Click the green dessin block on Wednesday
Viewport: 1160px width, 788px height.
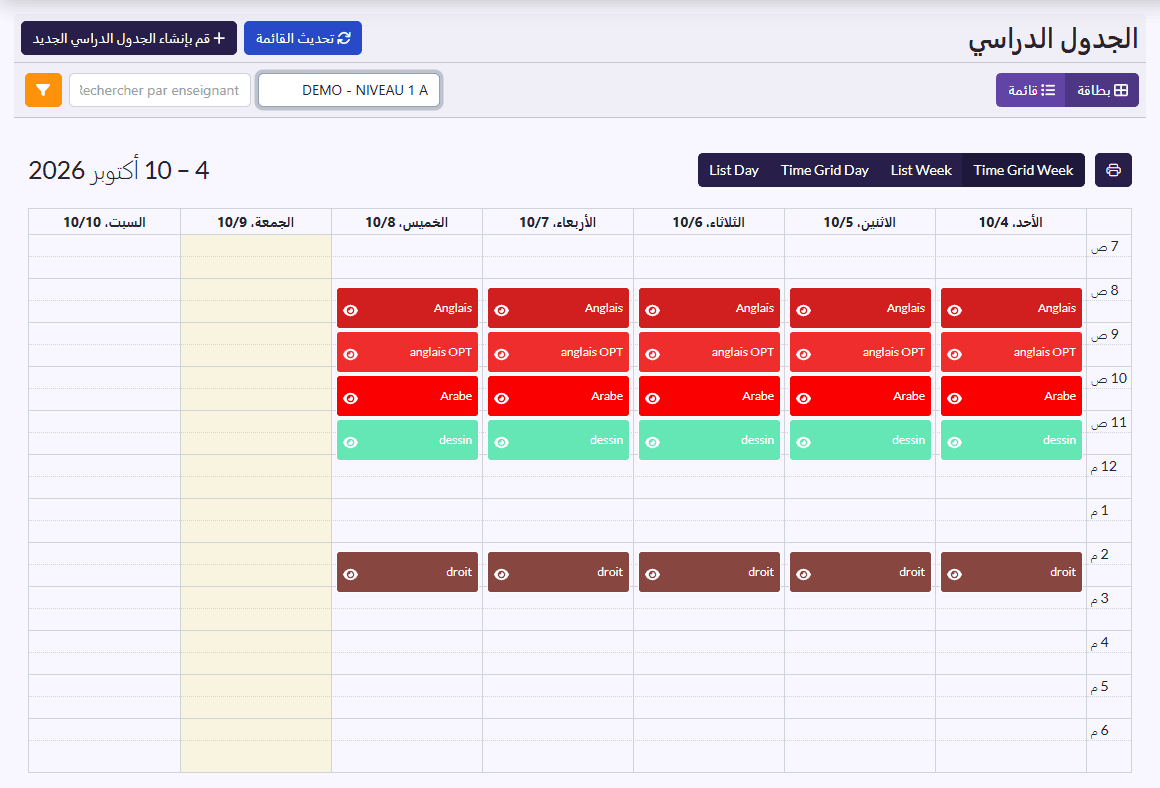pyautogui.click(x=558, y=440)
